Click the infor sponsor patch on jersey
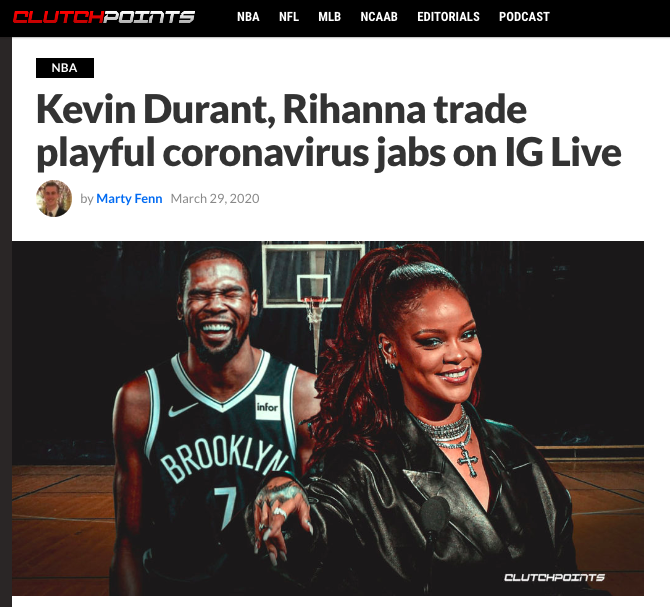This screenshot has height=607, width=670. pyautogui.click(x=268, y=407)
